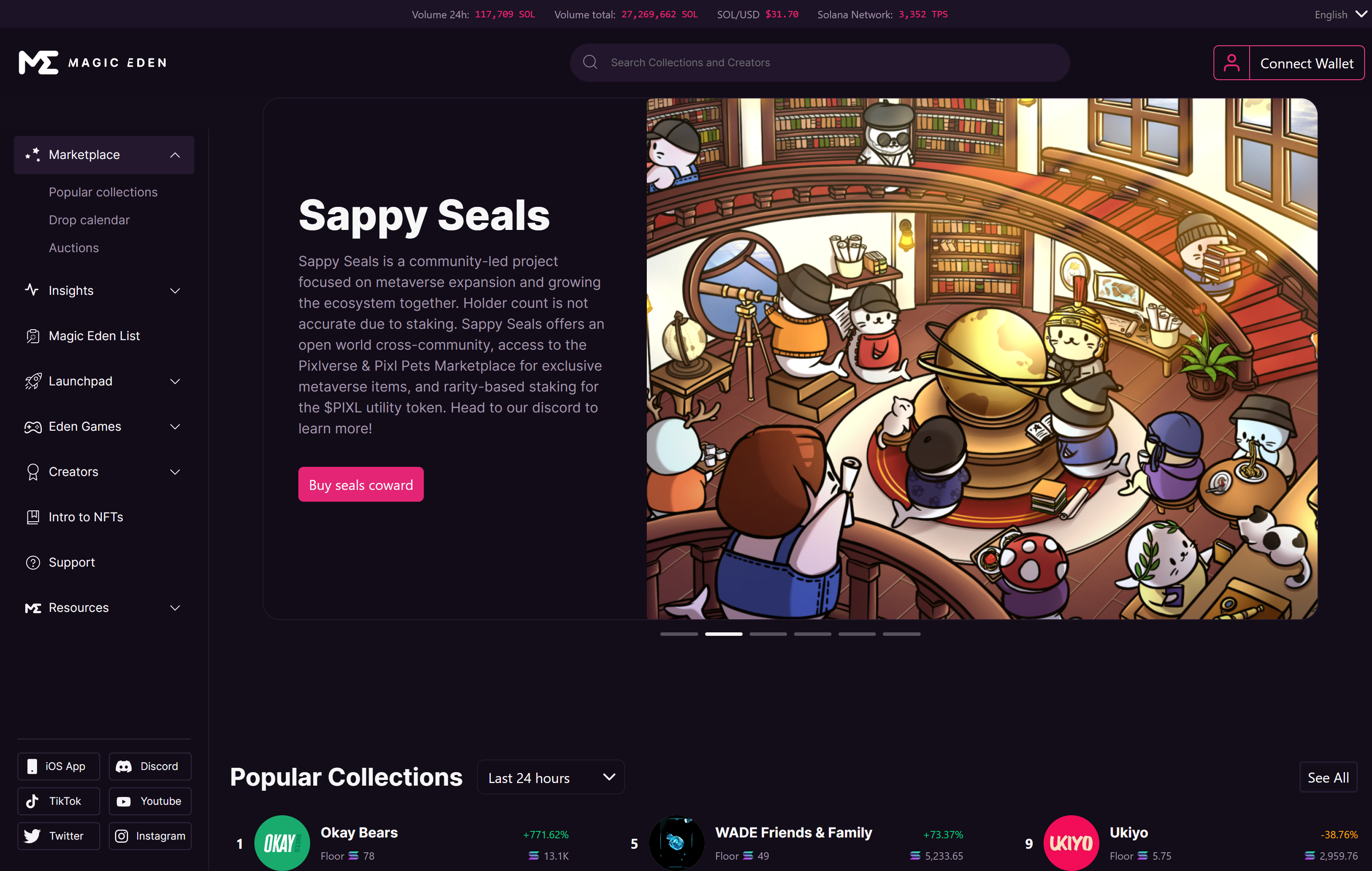Open the Instagram link
The height and width of the screenshot is (871, 1372).
click(x=150, y=836)
